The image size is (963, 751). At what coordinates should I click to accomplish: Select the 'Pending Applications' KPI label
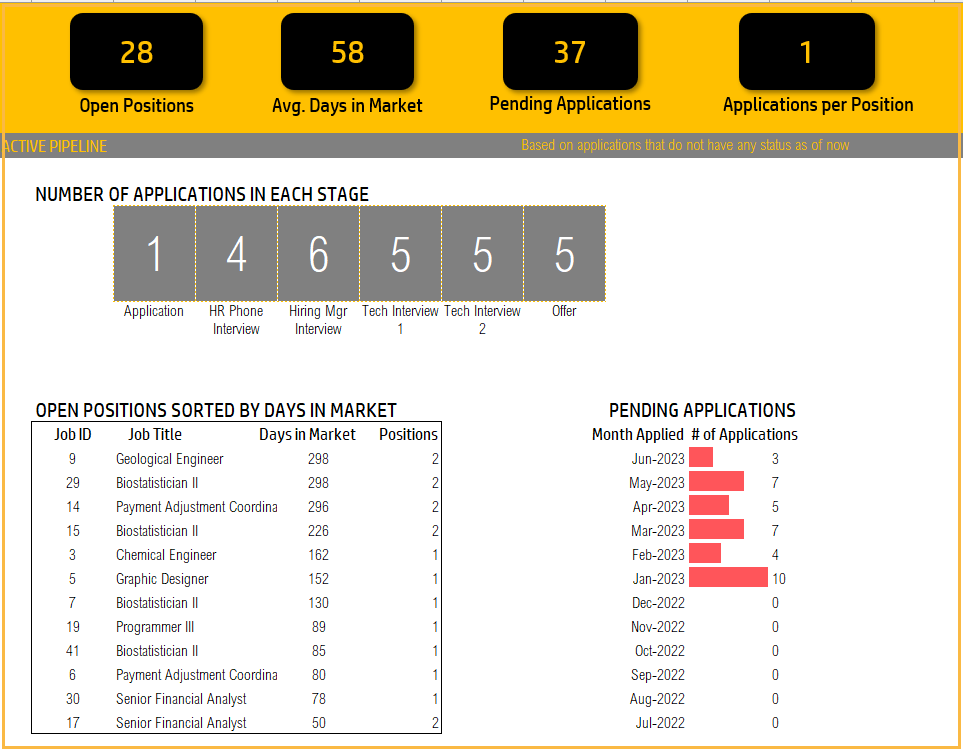pyautogui.click(x=570, y=104)
